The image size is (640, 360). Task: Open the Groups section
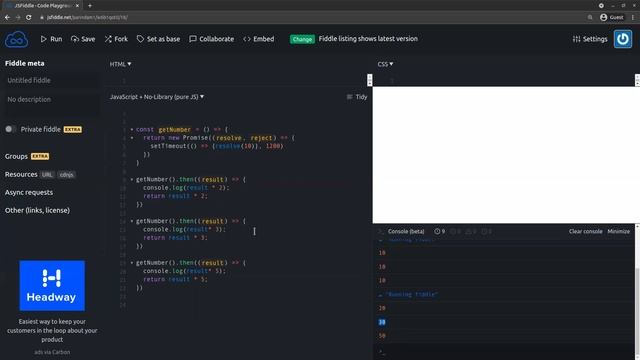(x=16, y=156)
